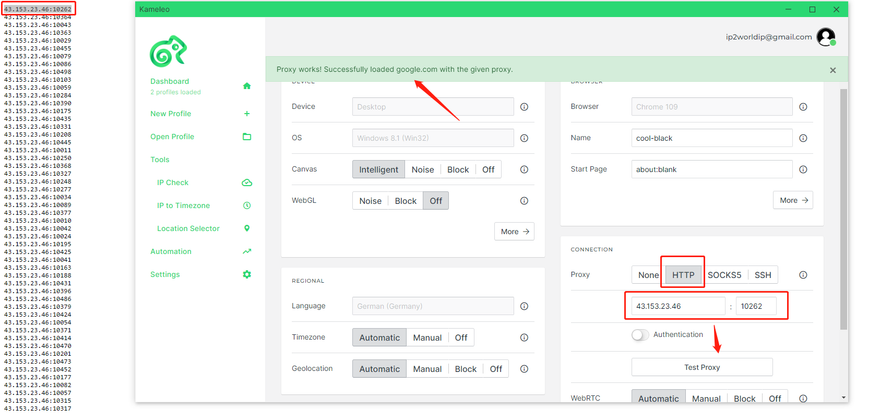This screenshot has width=880, height=413.
Task: Click the user account avatar icon
Action: (x=825, y=37)
